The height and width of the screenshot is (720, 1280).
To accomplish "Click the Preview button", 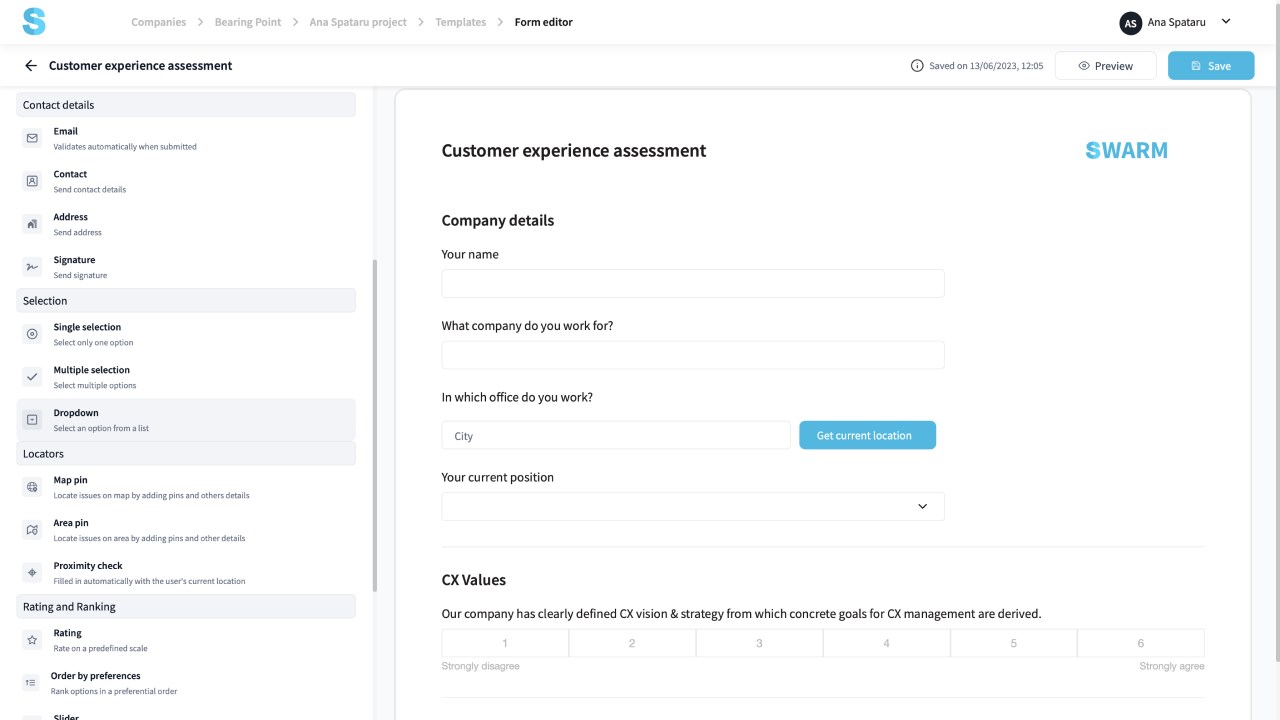I will click(x=1105, y=66).
